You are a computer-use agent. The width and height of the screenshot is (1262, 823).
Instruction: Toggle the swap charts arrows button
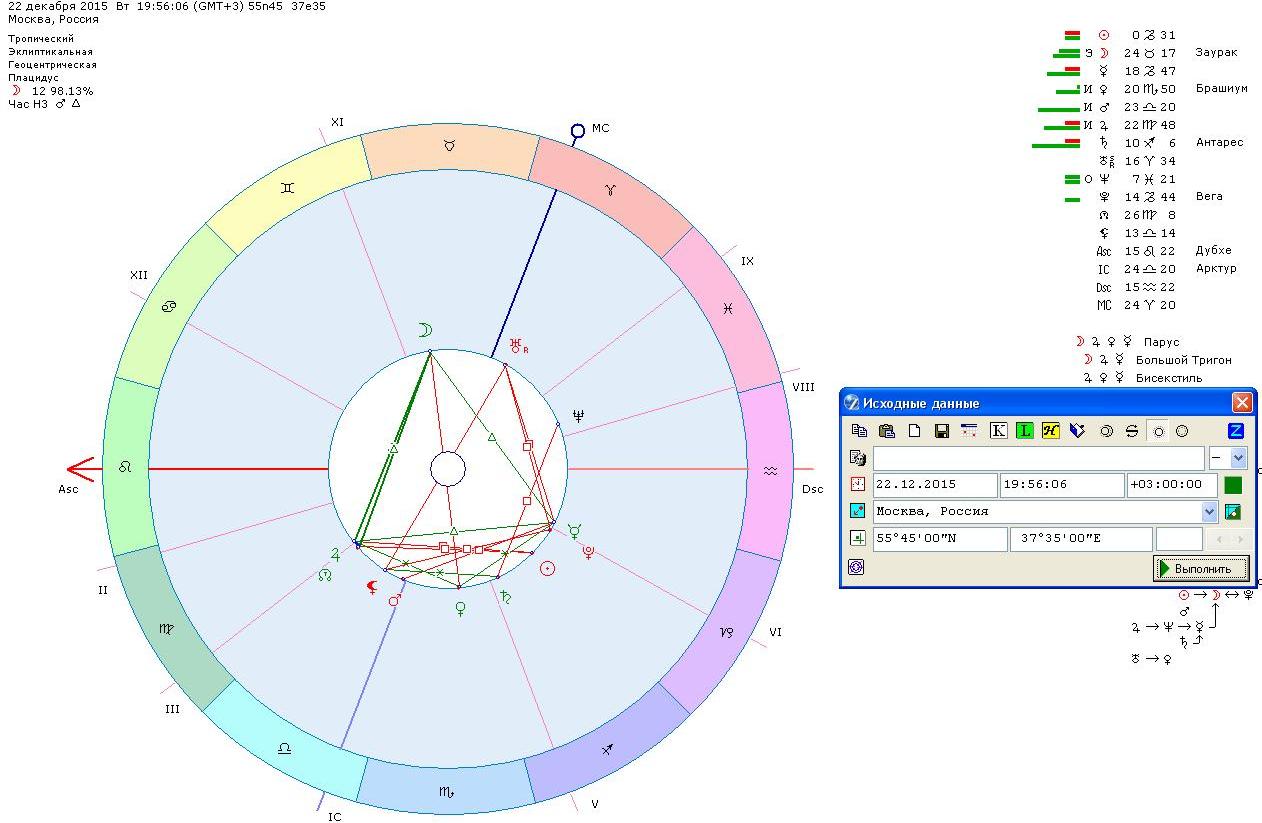pyautogui.click(x=1132, y=431)
